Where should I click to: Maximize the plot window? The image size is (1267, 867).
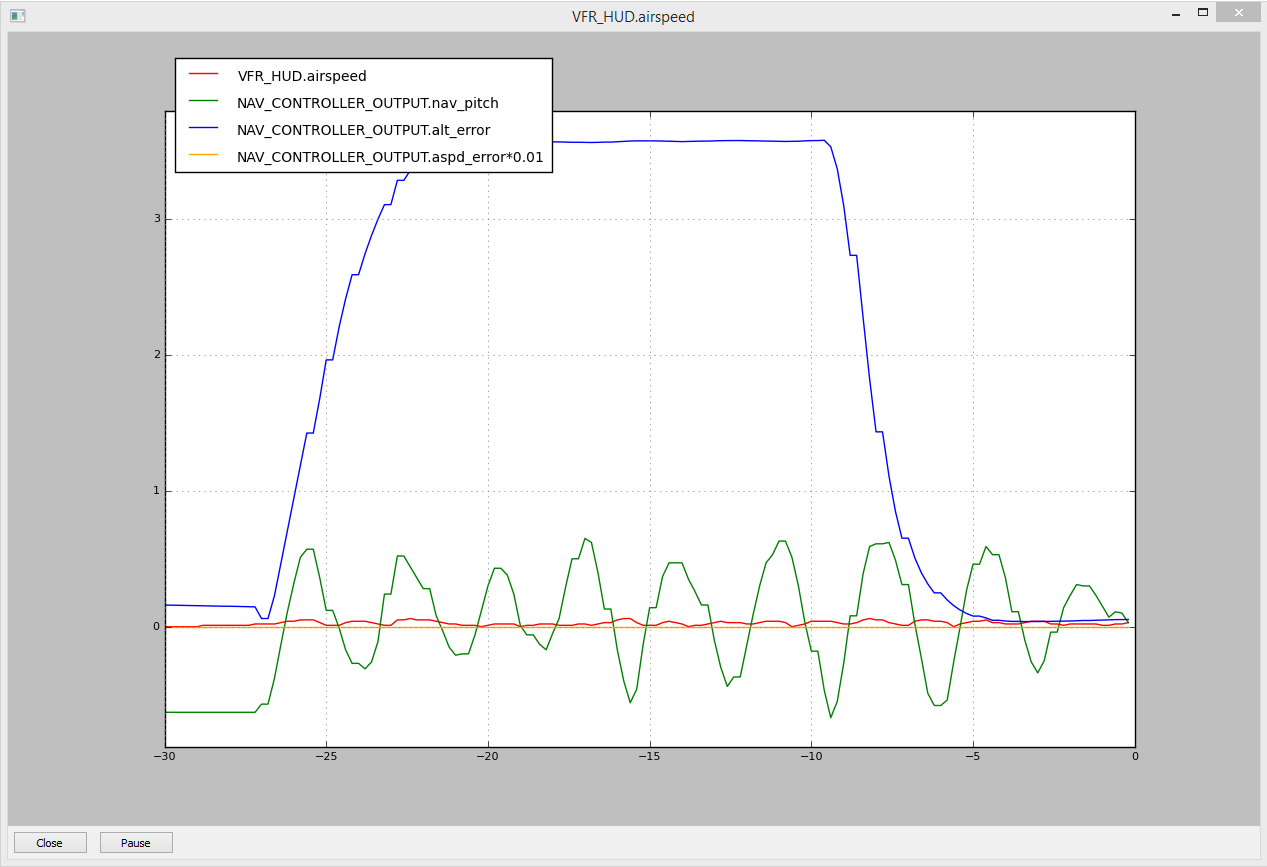tap(1203, 14)
